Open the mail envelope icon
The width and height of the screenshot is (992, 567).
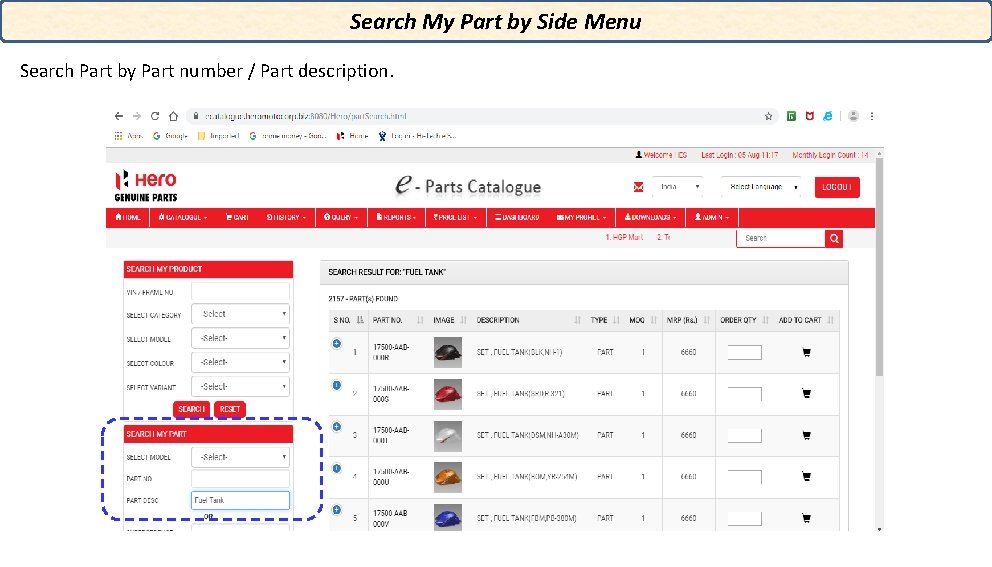click(x=638, y=187)
